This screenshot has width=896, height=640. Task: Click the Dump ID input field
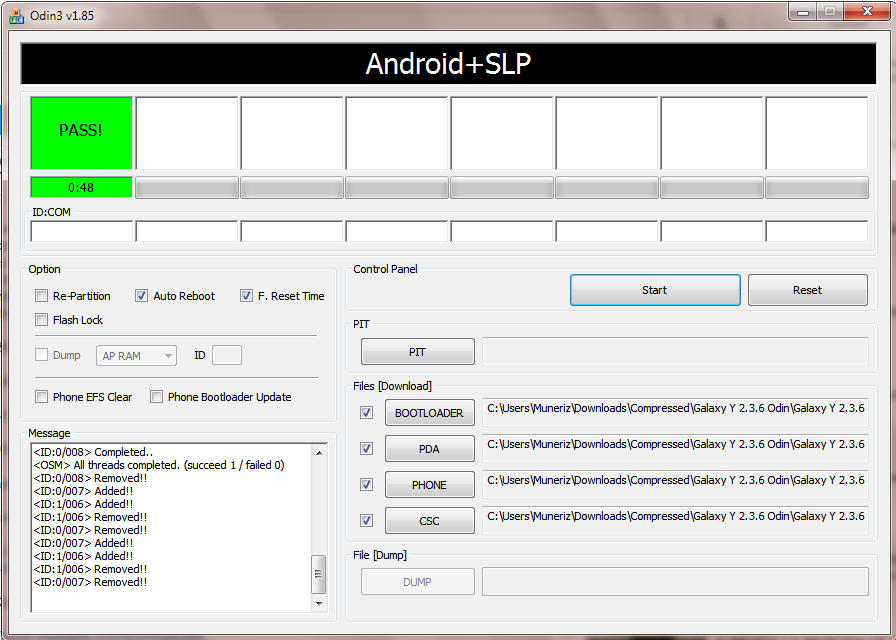227,355
